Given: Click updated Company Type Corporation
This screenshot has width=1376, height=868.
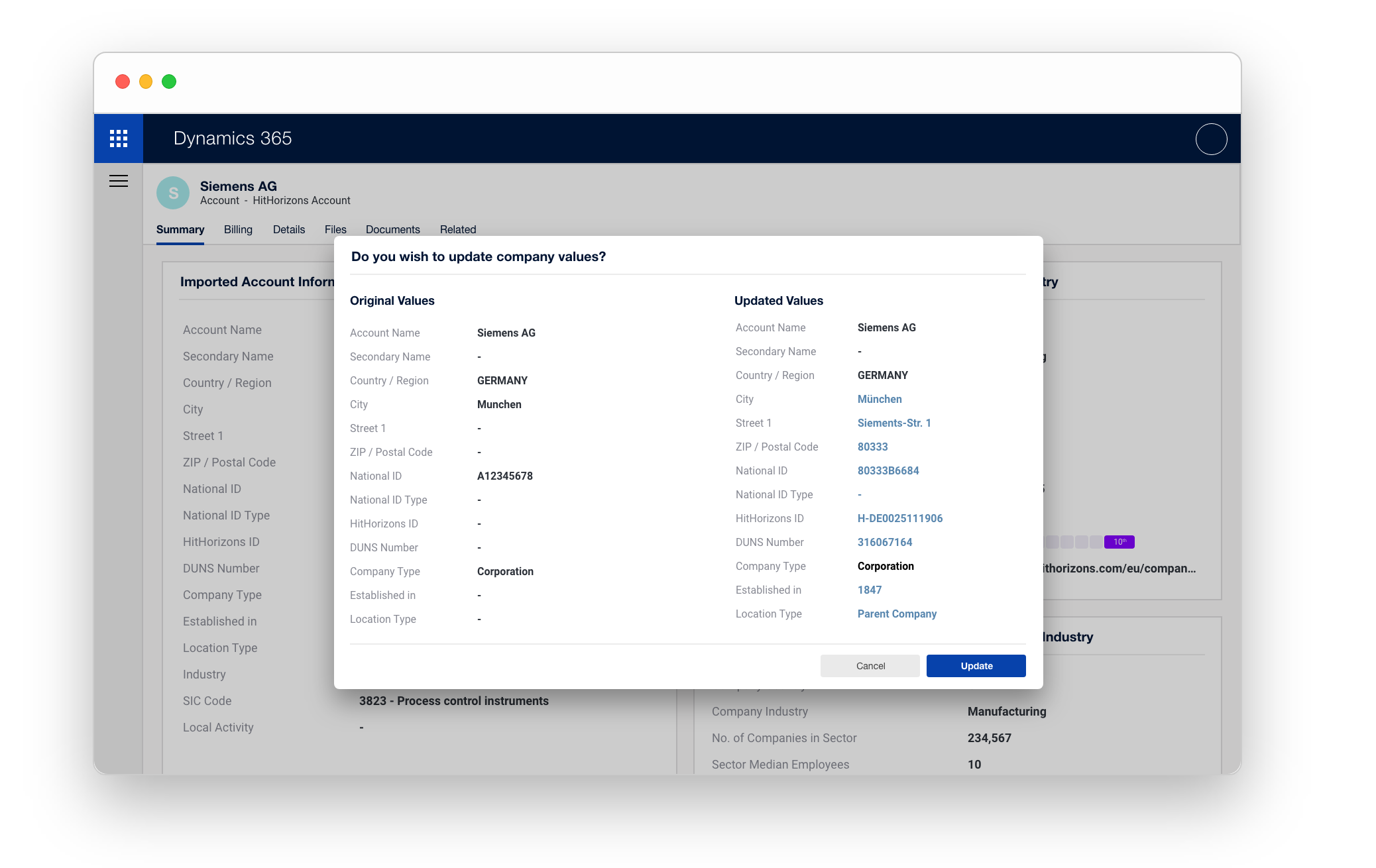Looking at the screenshot, I should click(x=886, y=566).
